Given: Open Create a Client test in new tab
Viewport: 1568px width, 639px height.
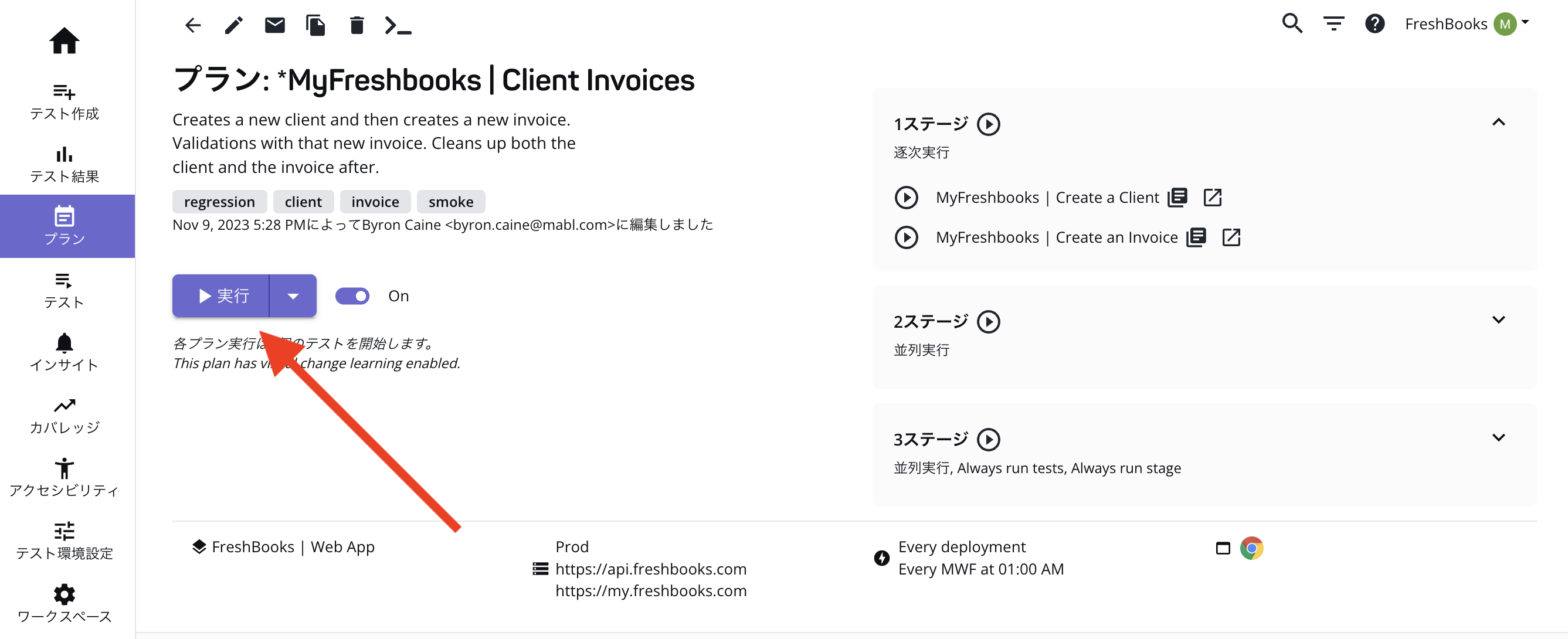Looking at the screenshot, I should pos(1212,197).
